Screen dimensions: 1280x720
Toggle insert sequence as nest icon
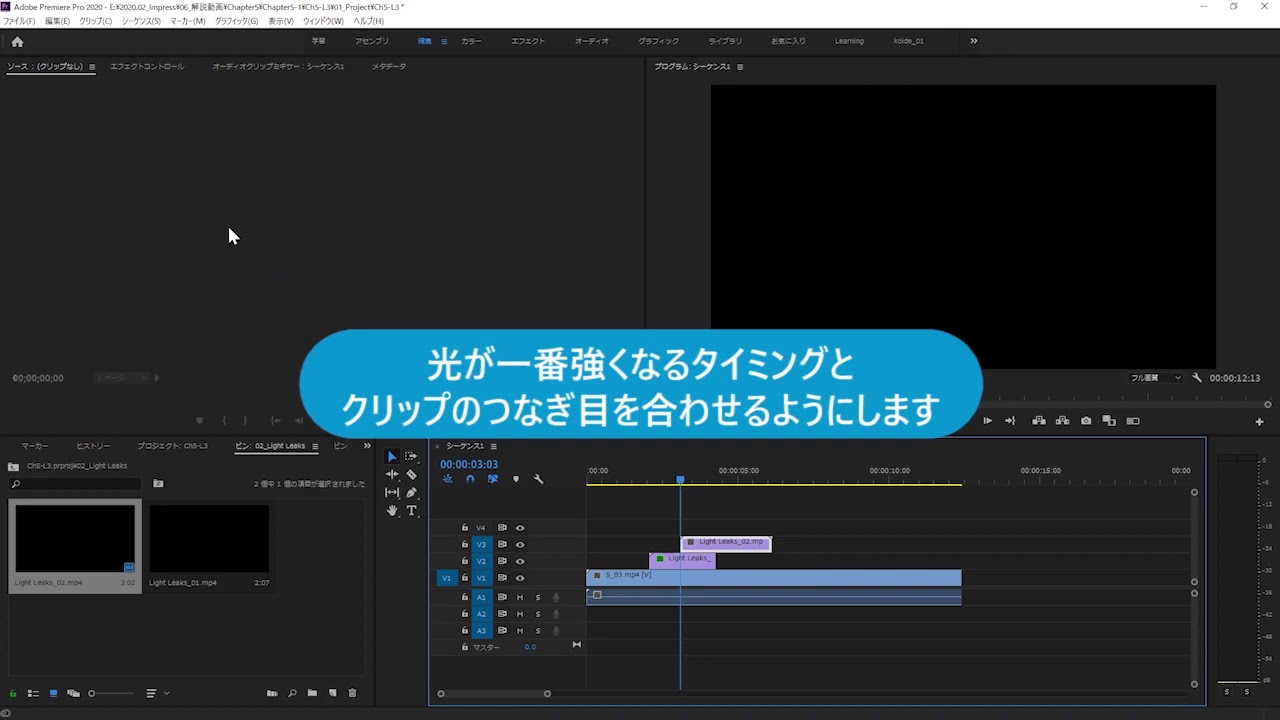coord(448,479)
